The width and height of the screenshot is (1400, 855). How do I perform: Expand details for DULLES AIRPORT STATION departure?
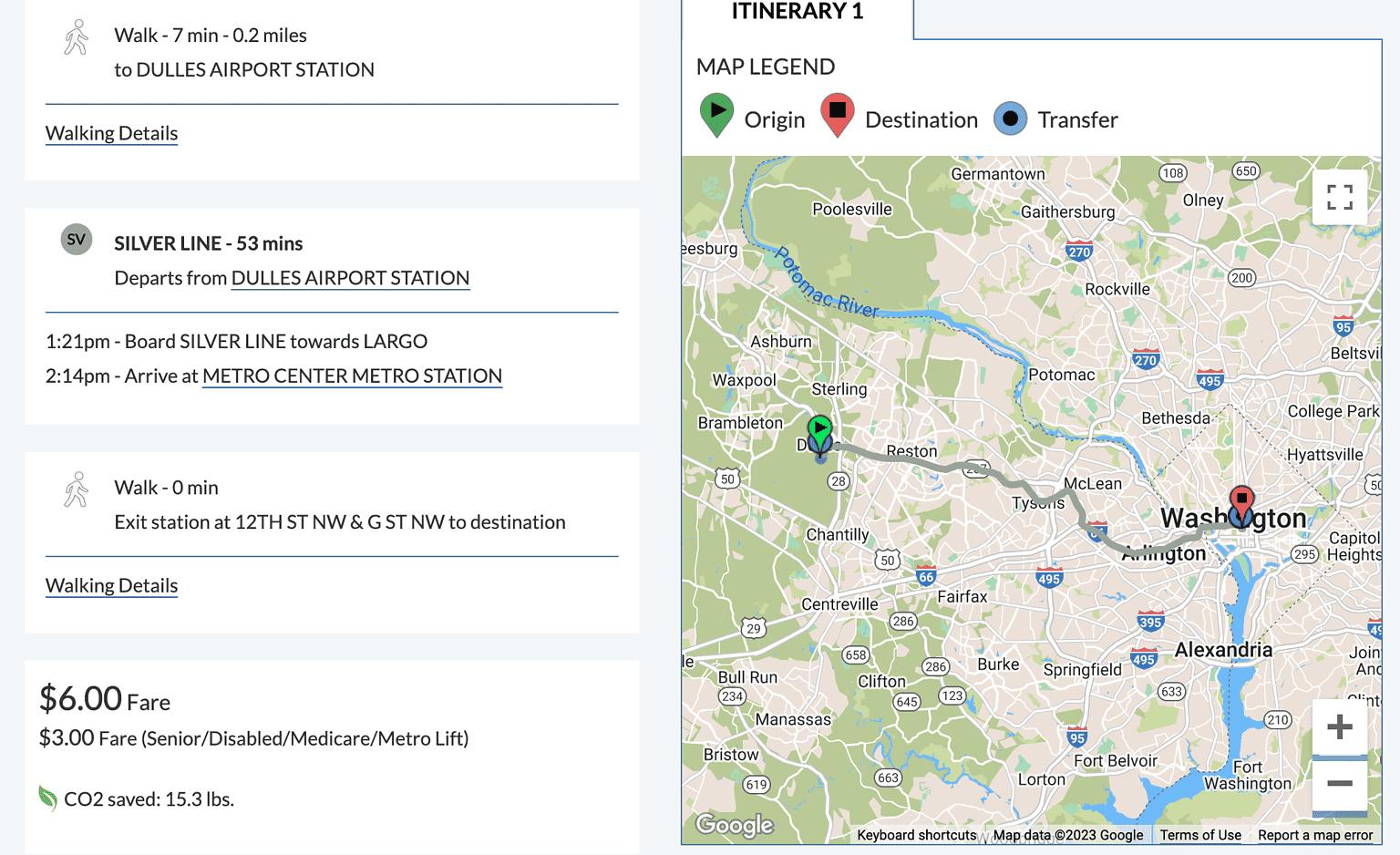click(x=351, y=278)
